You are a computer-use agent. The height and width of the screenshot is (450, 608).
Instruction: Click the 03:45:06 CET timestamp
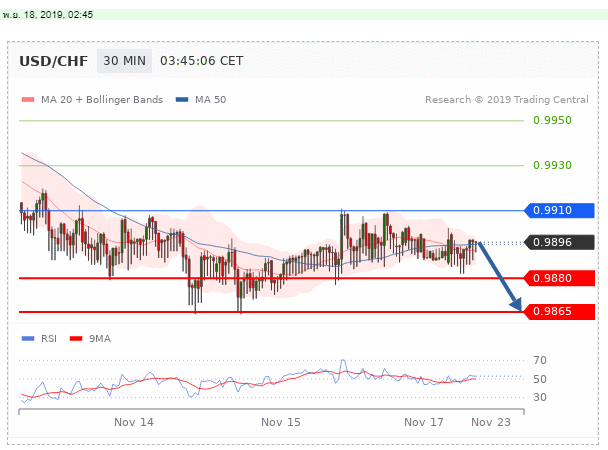pos(202,61)
